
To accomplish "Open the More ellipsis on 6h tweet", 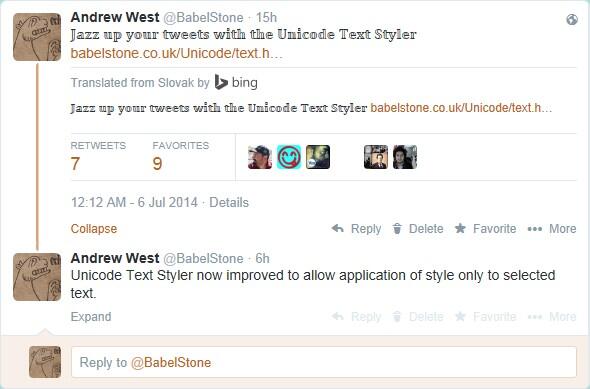I will 535,317.
